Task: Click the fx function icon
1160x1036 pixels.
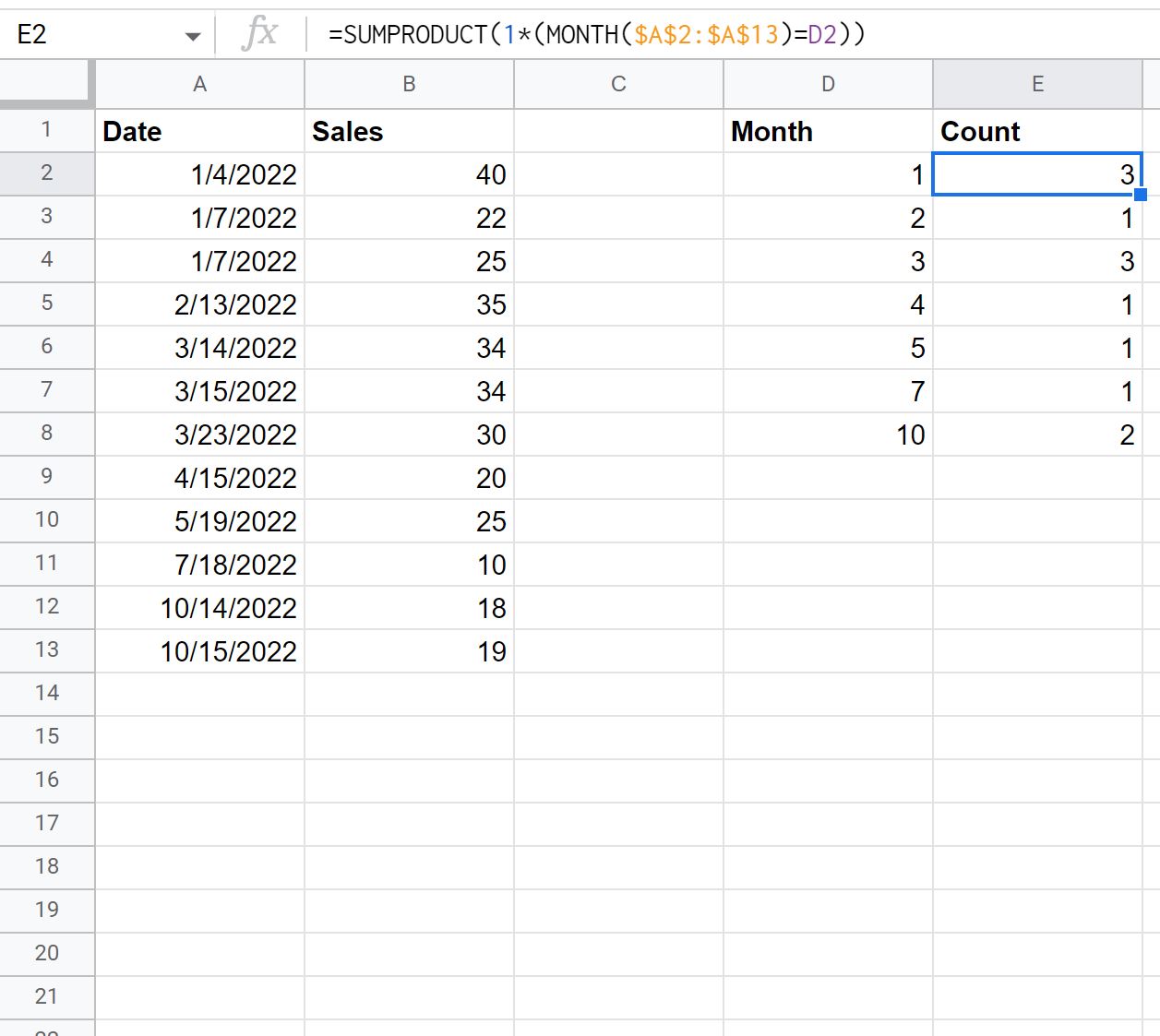Action: pyautogui.click(x=259, y=32)
